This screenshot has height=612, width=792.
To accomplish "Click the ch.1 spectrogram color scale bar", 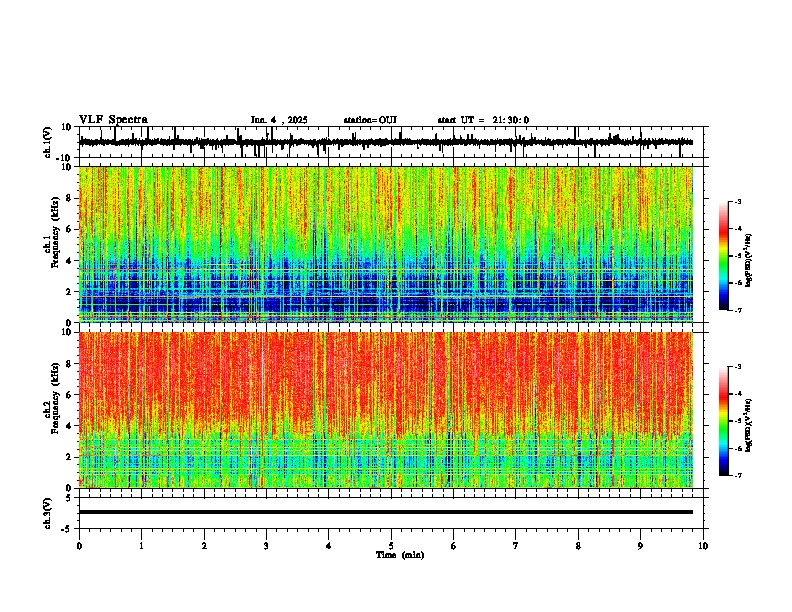I will (723, 256).
